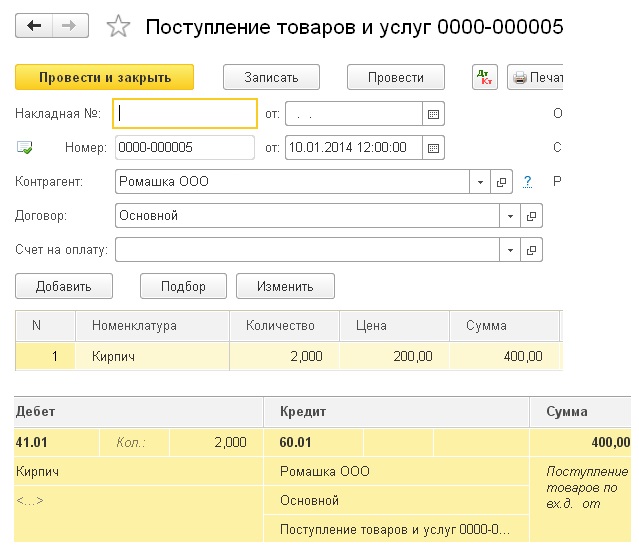Click the empty Счет на оплату field
Screen dimensions: 639x560
307,250
